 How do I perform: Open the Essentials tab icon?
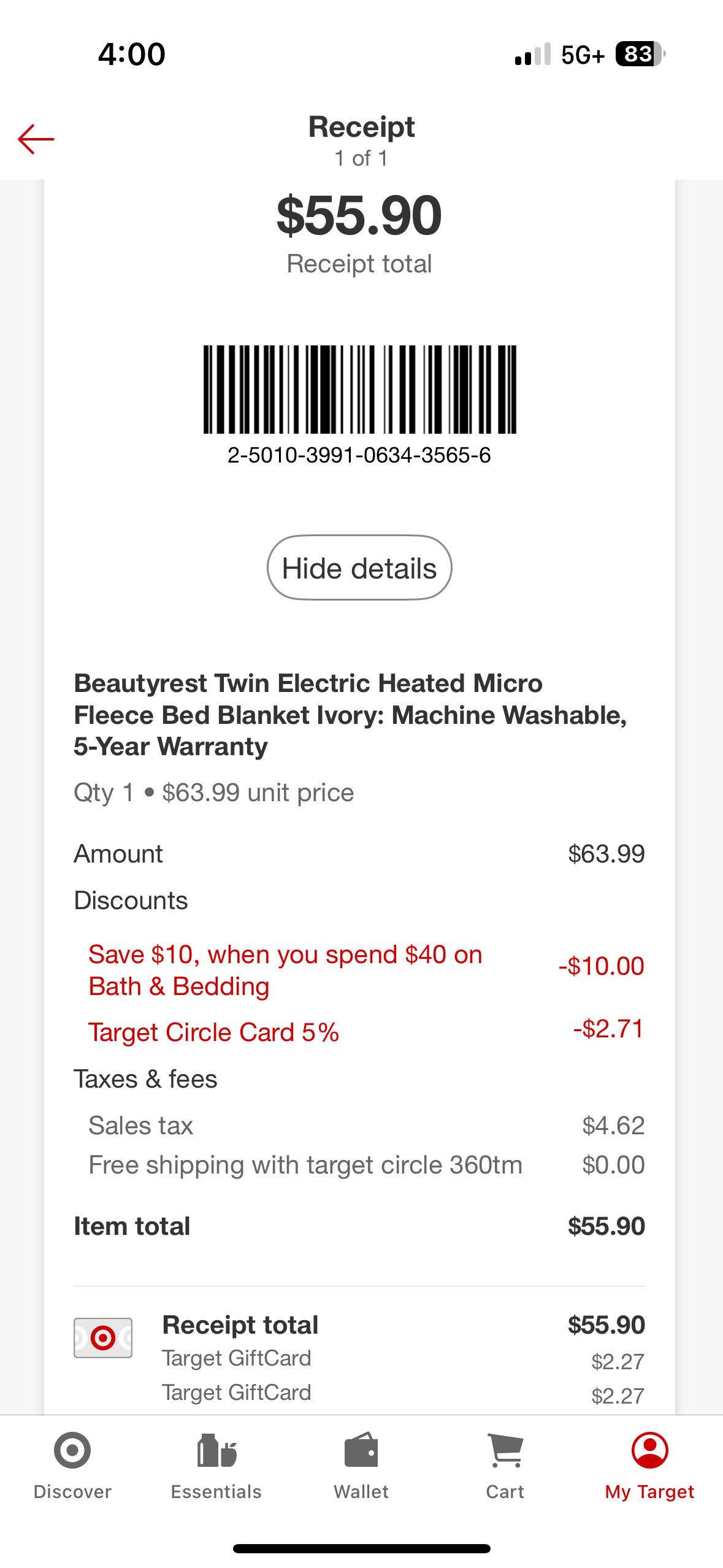[x=216, y=1450]
